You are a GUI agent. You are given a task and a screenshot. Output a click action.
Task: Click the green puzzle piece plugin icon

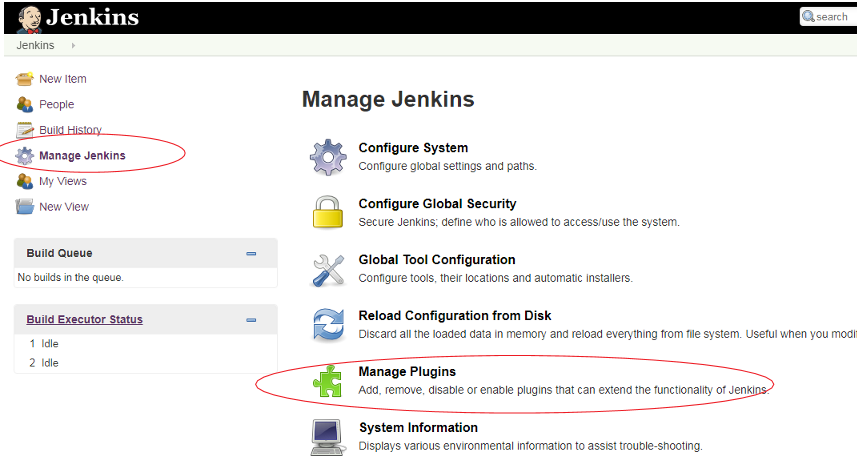click(328, 381)
